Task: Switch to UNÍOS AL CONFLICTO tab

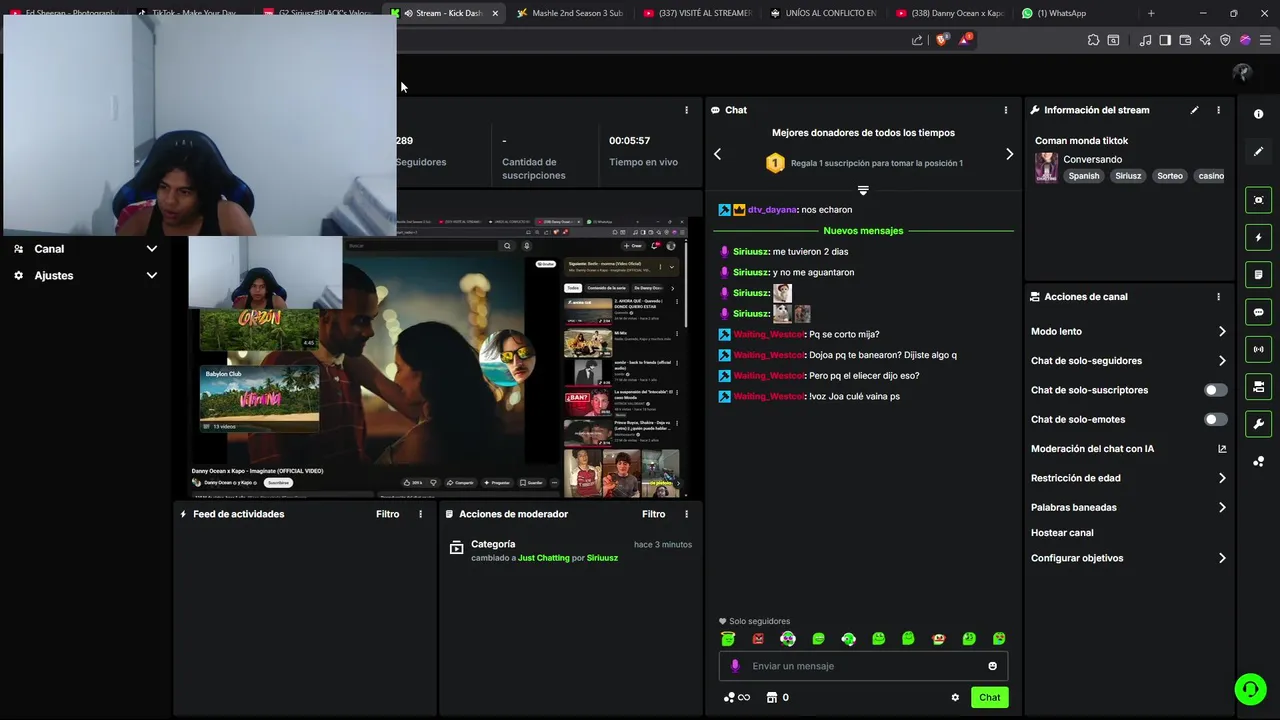Action: pos(824,13)
